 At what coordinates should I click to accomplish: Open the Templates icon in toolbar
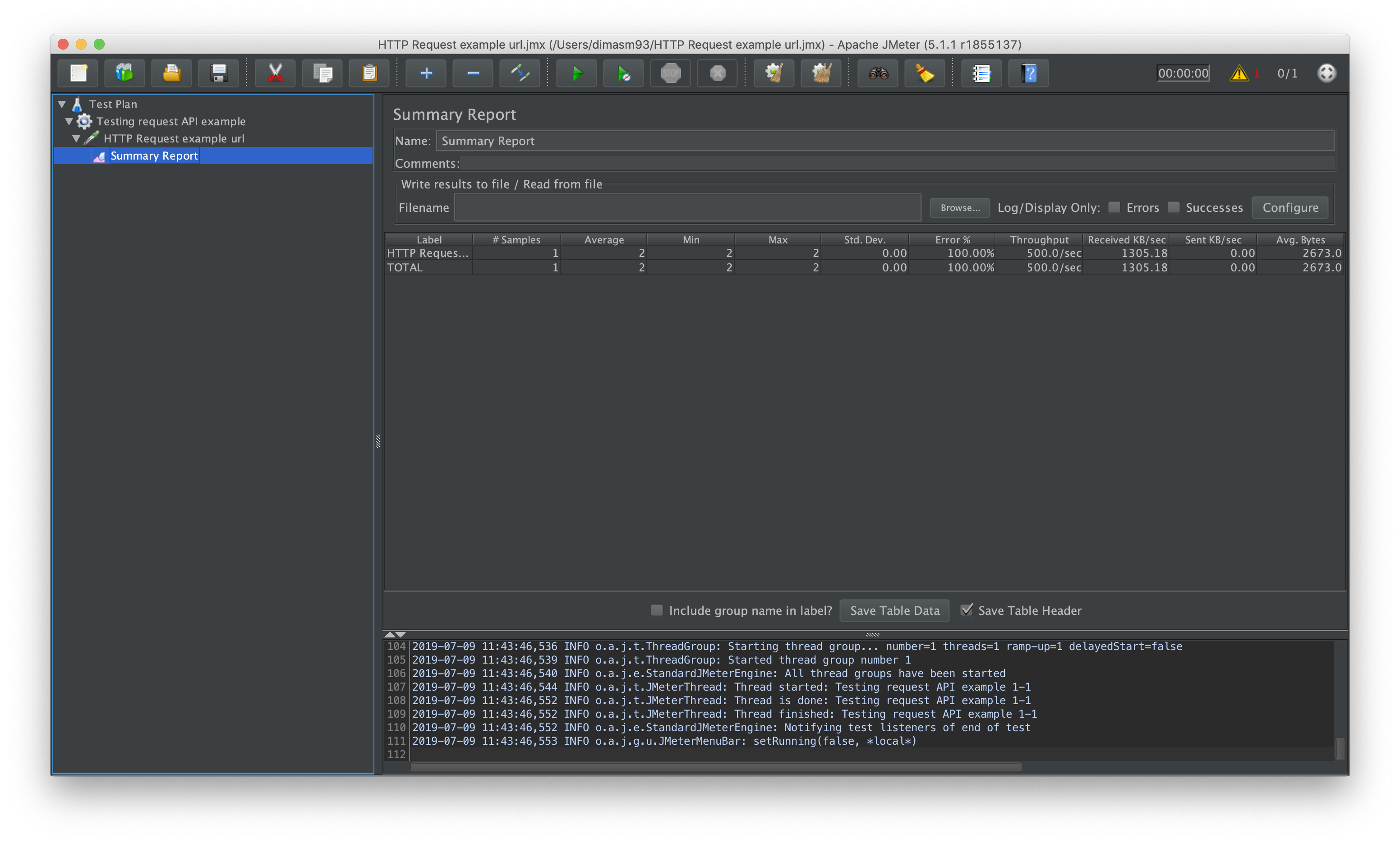coord(125,73)
